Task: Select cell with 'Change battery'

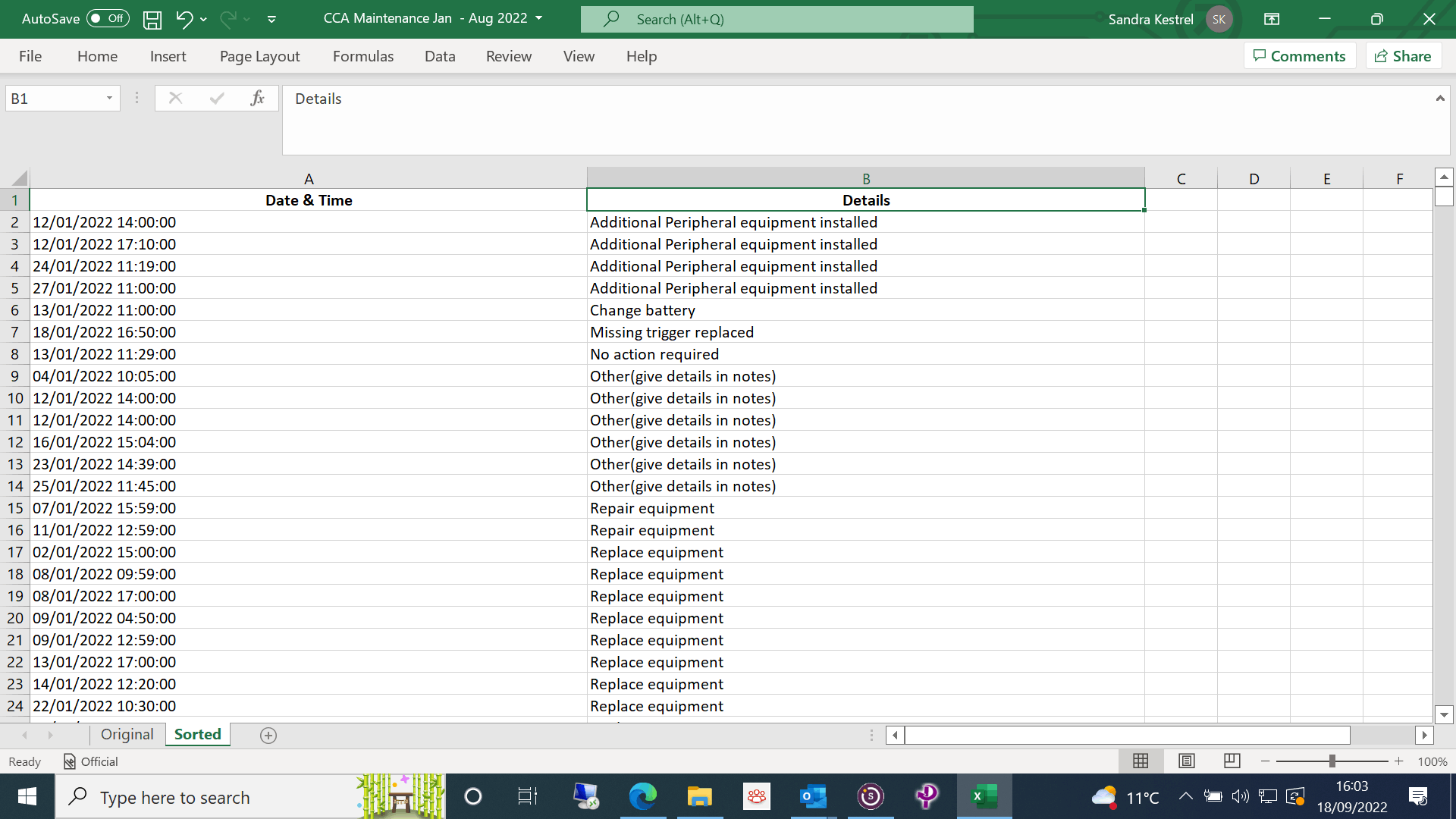Action: pos(865,310)
